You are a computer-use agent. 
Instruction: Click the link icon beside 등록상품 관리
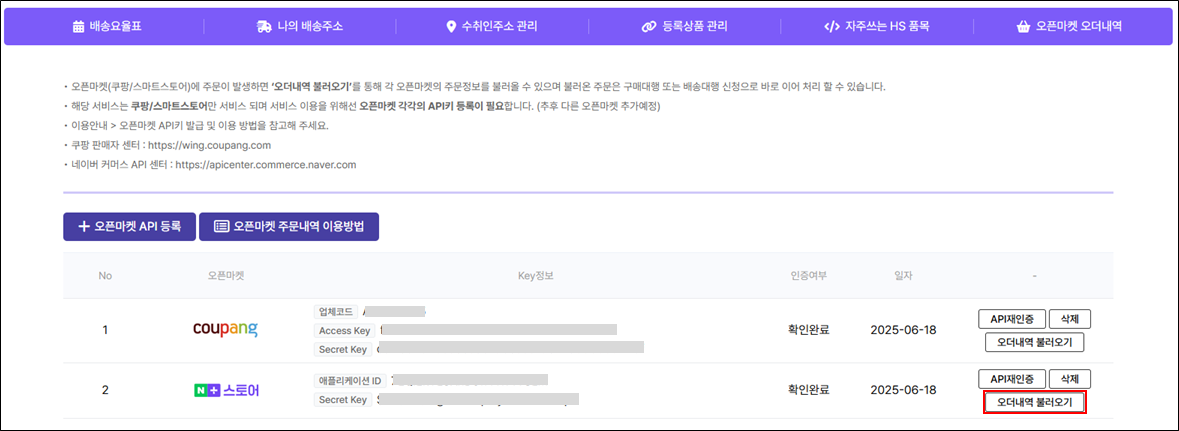[648, 27]
